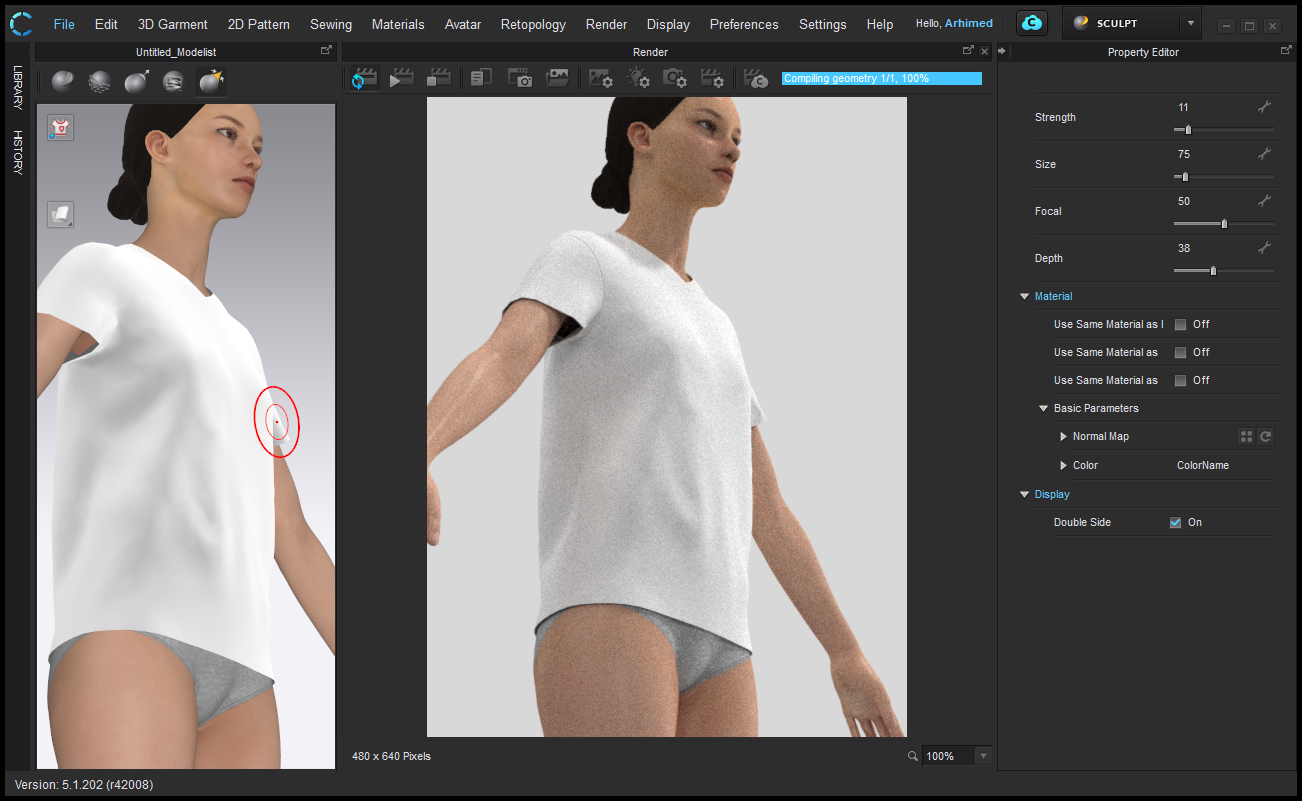
Task: Toggle the Double Side checkbox
Action: (x=1175, y=523)
